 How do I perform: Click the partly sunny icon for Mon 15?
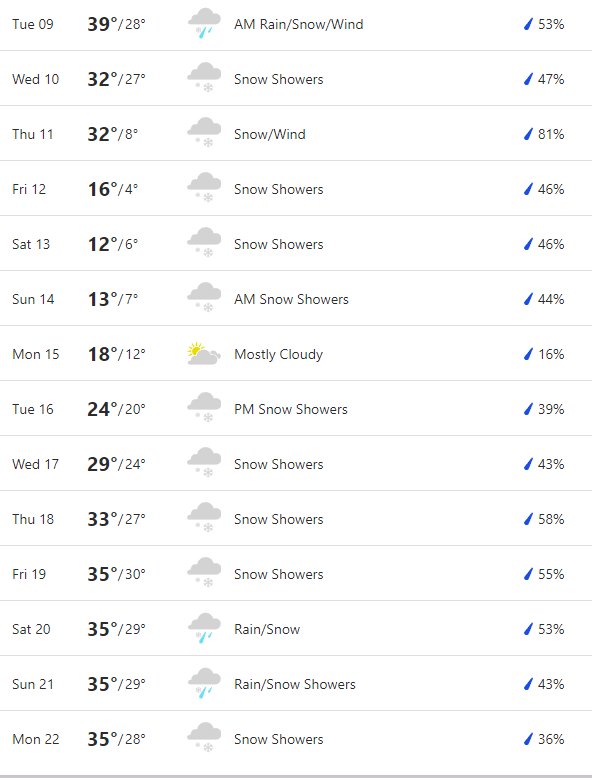tap(204, 354)
